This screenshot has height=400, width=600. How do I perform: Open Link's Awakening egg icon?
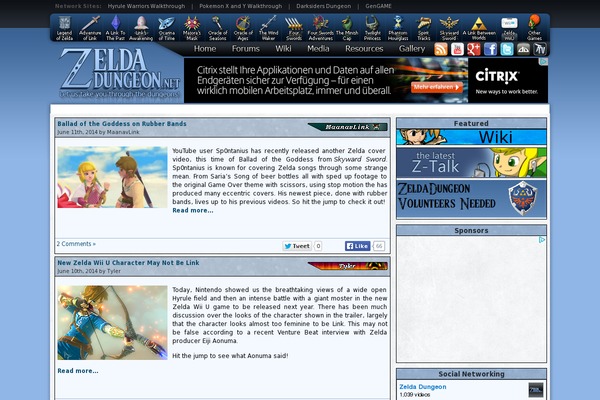141,28
